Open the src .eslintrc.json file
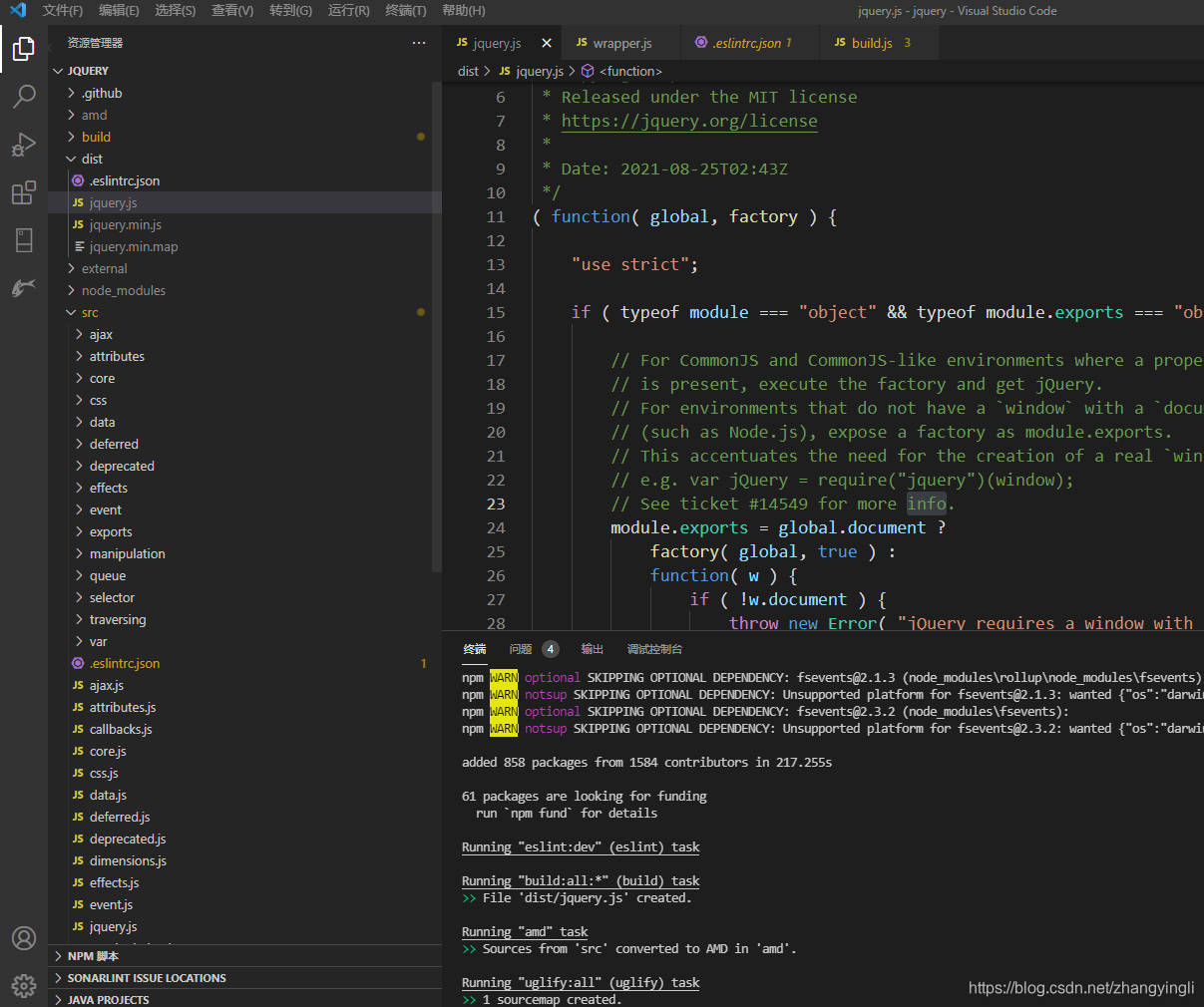Screen dimensions: 1204x1007 coord(239,663)
